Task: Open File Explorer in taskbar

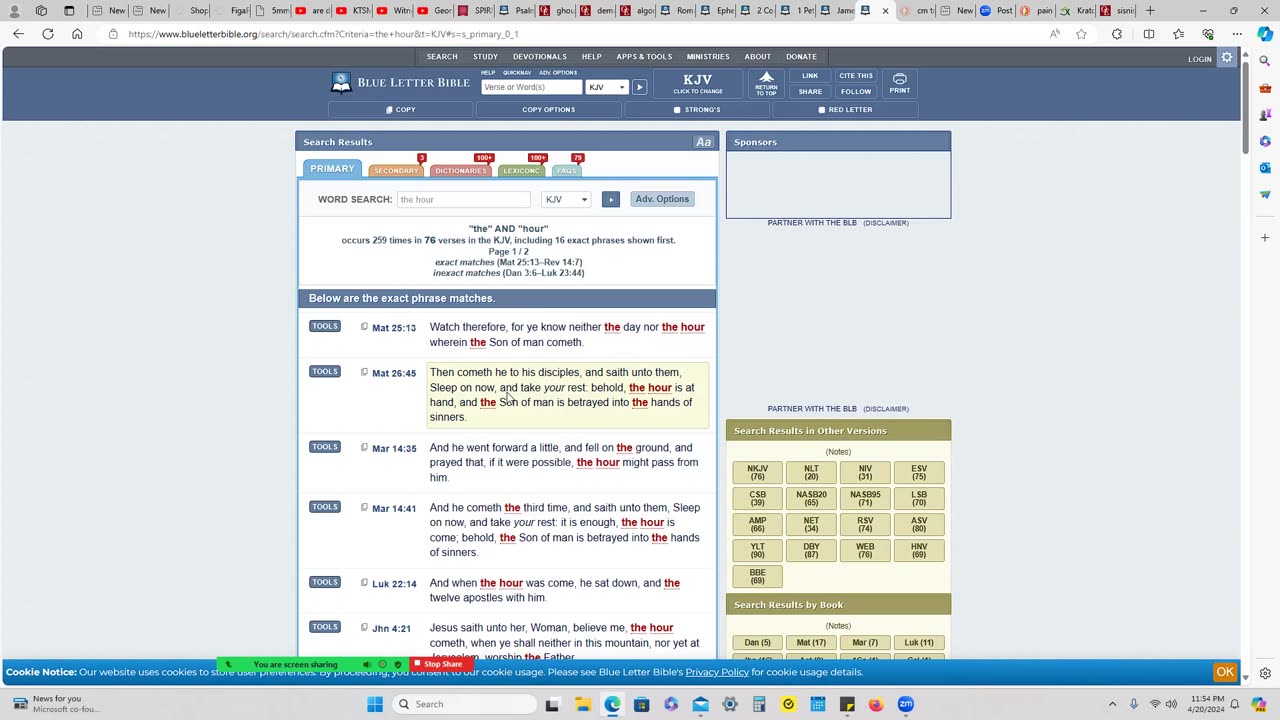Action: pos(582,704)
